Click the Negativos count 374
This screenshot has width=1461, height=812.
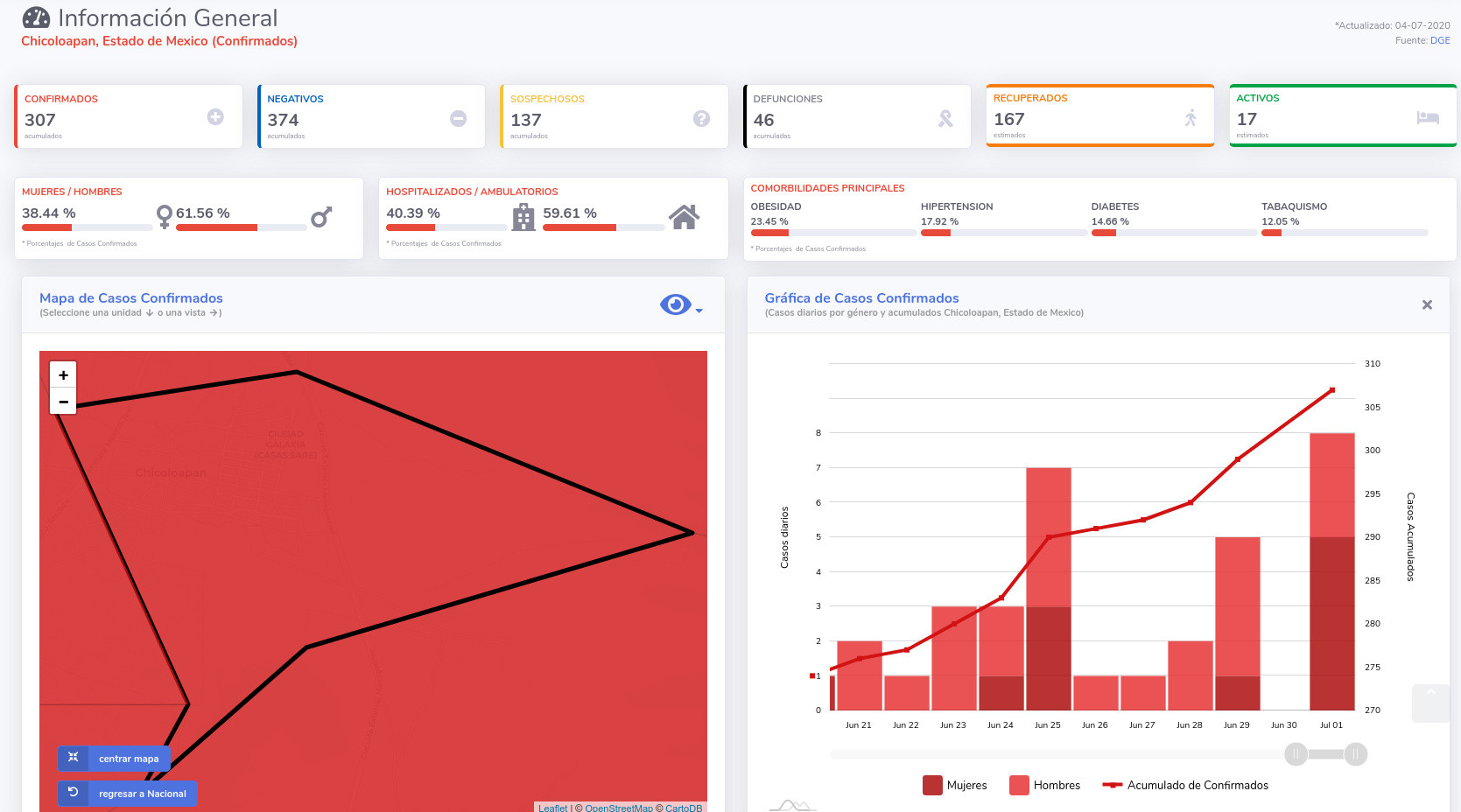[x=283, y=120]
